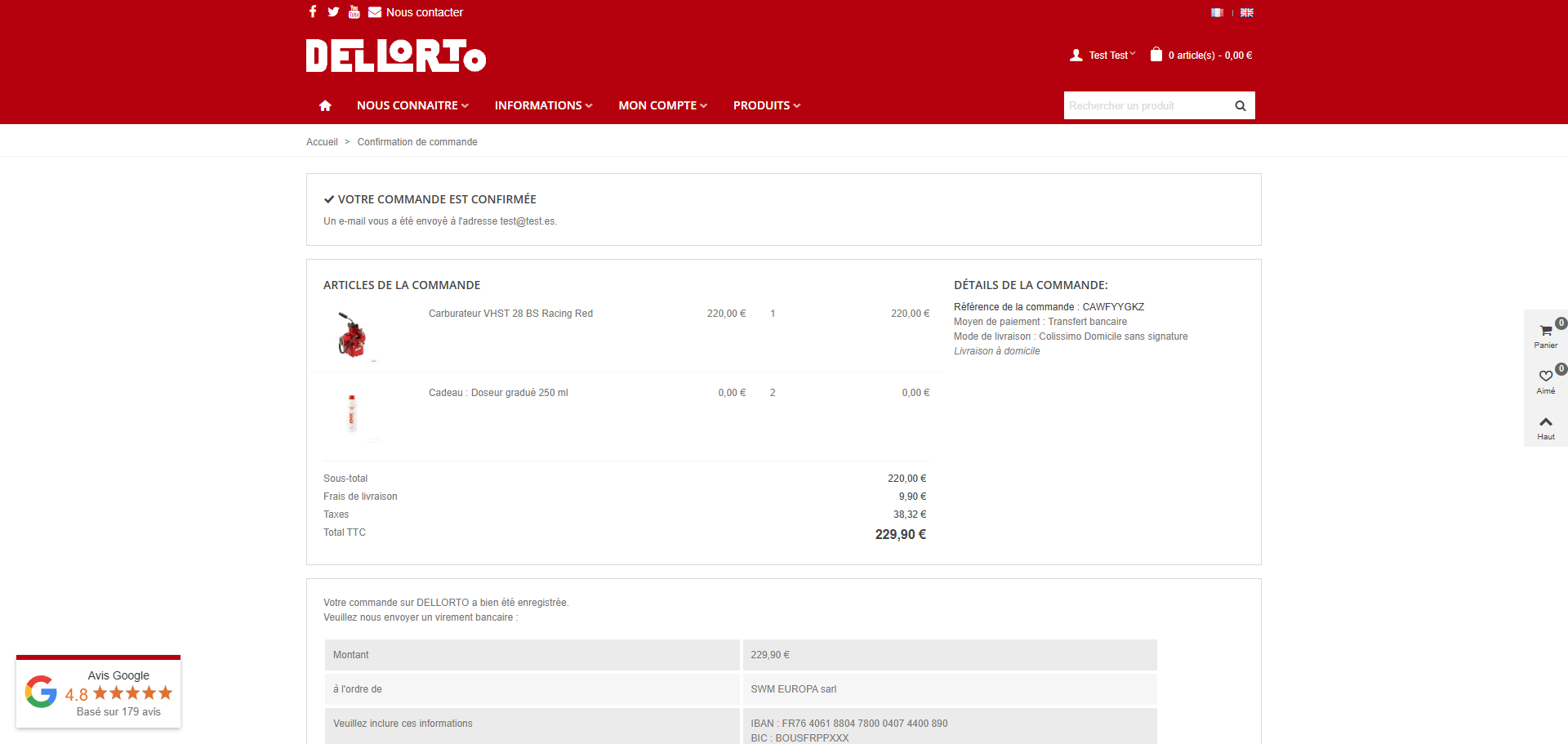Switch language to English flag

[x=1246, y=12]
